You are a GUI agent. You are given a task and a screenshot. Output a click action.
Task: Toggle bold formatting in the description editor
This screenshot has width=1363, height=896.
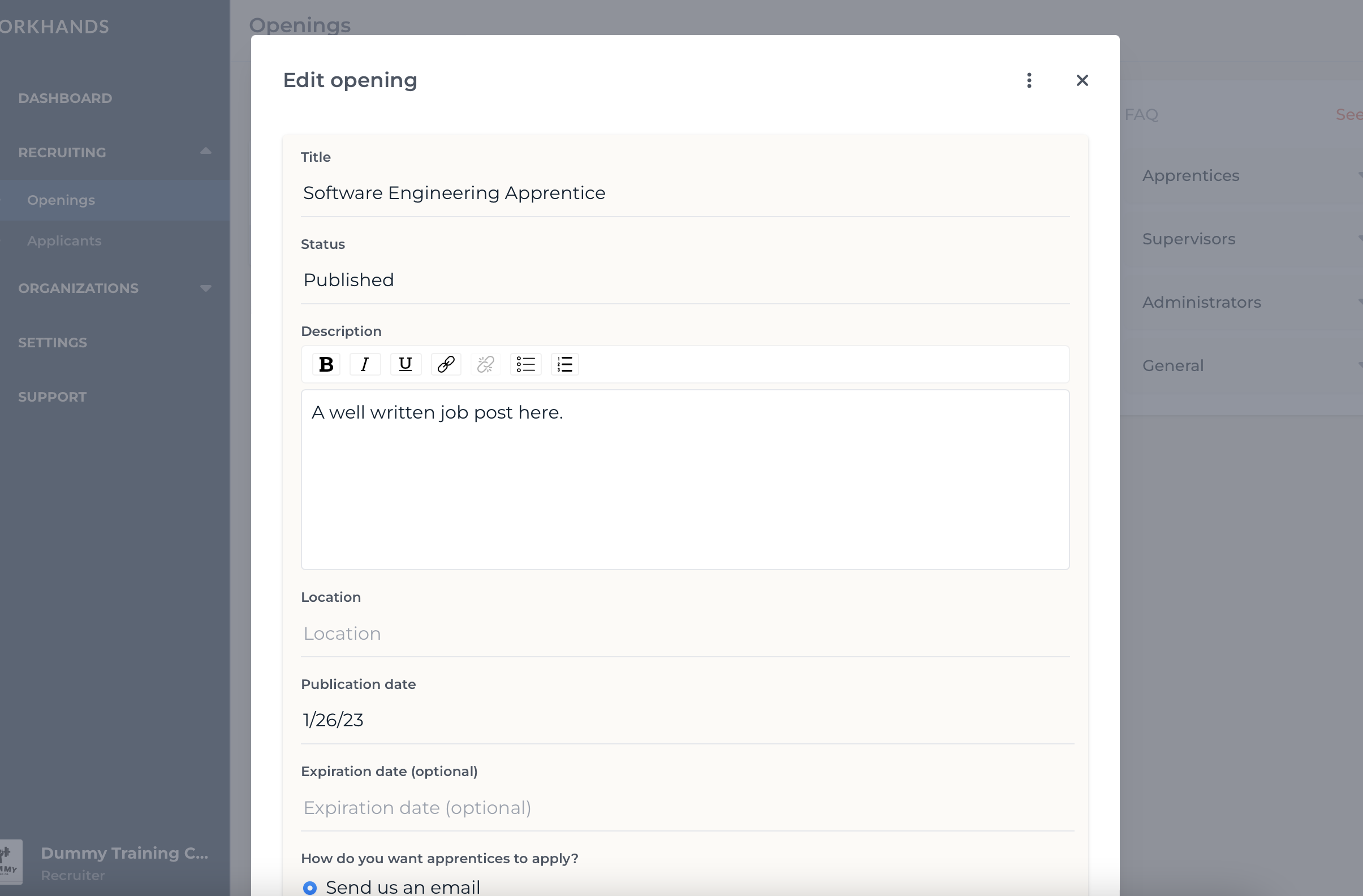[325, 364]
